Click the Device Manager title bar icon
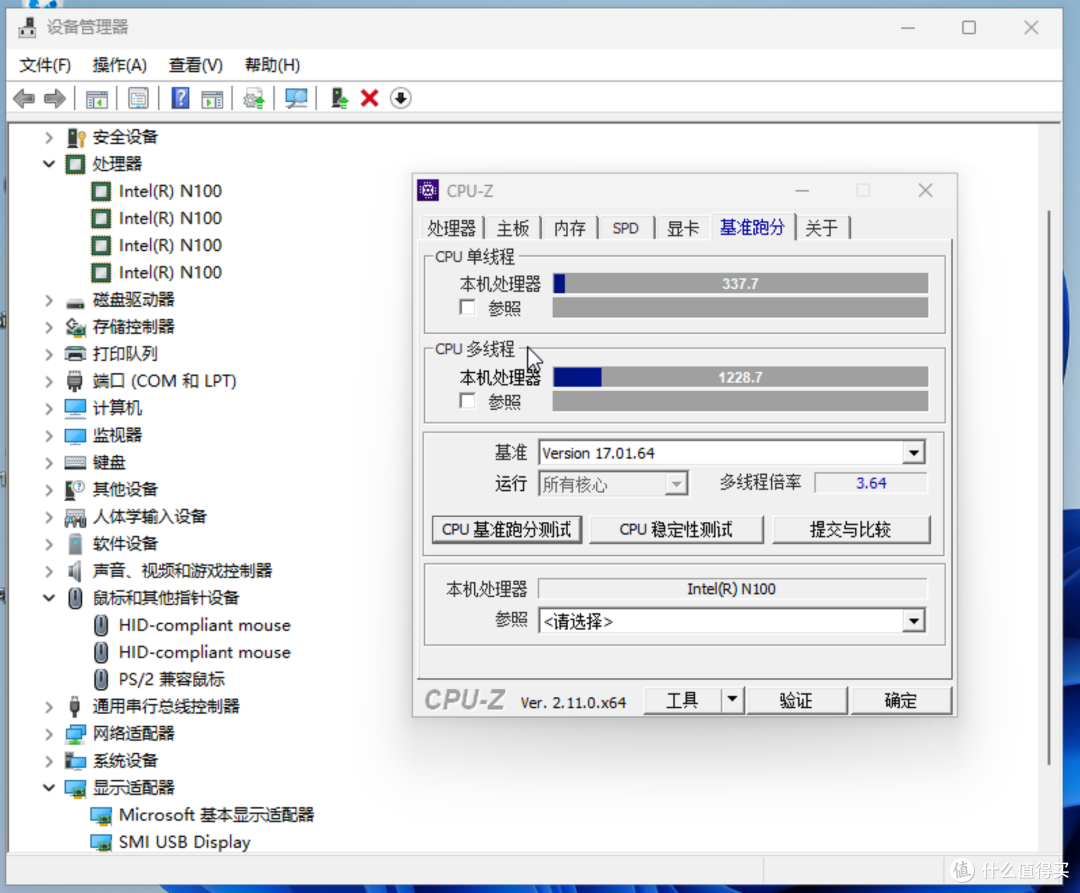Image resolution: width=1080 pixels, height=893 pixels. tap(28, 28)
